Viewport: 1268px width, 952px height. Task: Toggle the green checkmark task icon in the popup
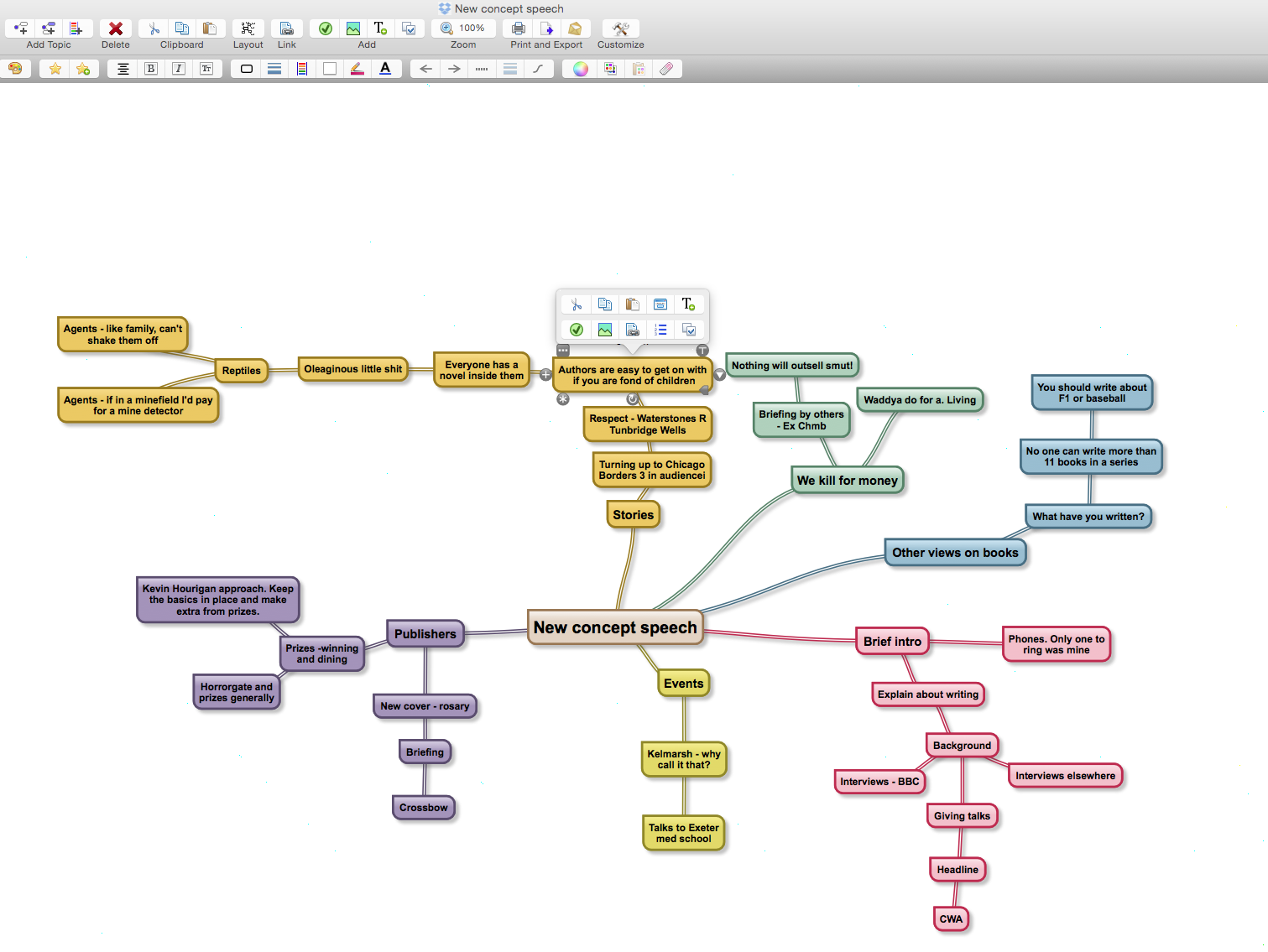(x=577, y=330)
